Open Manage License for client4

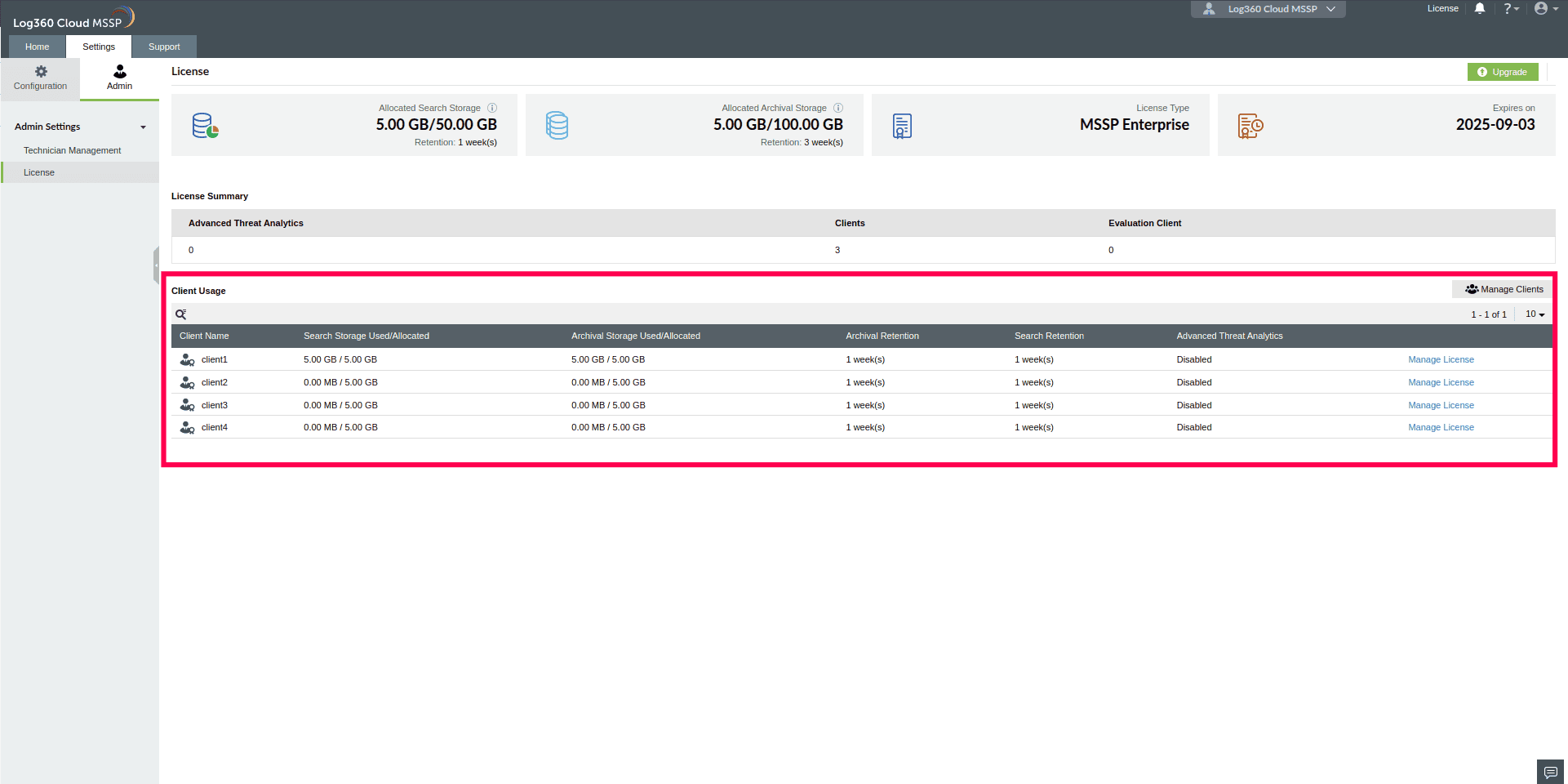tap(1441, 427)
